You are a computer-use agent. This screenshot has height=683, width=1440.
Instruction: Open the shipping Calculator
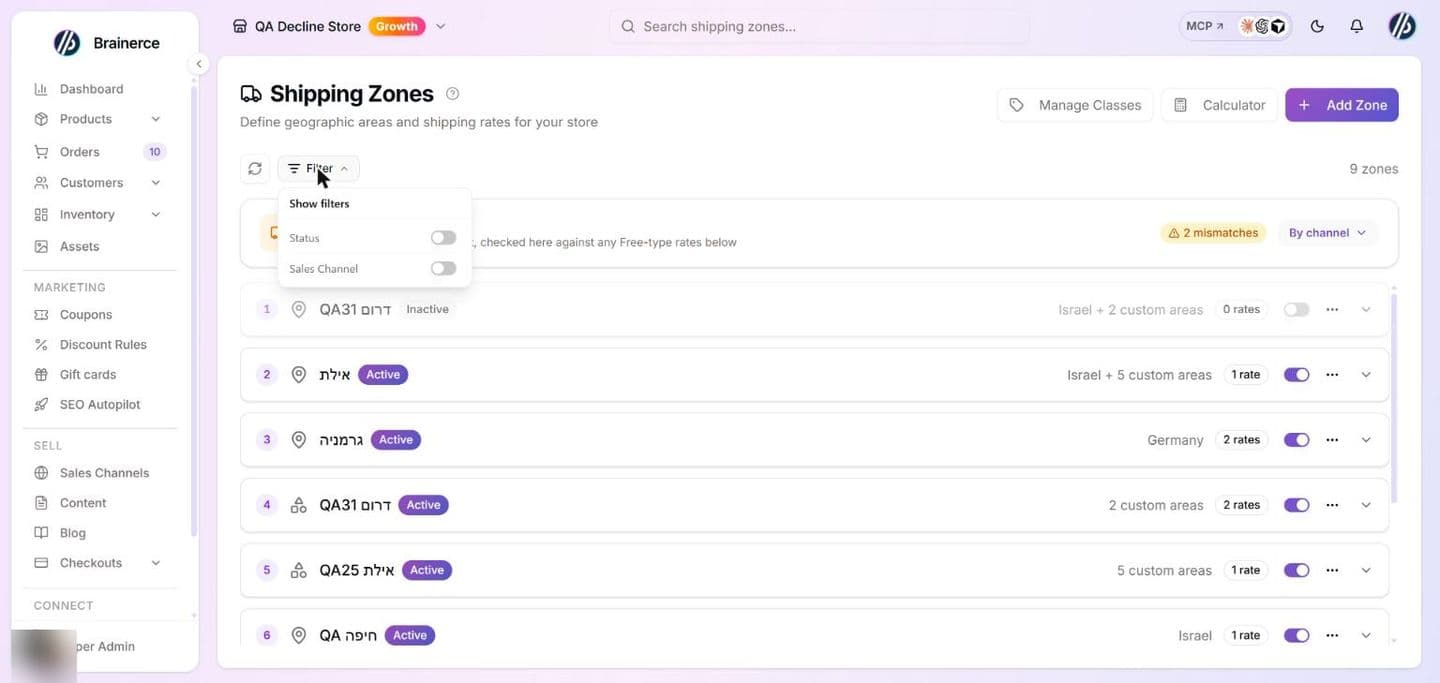point(1220,105)
